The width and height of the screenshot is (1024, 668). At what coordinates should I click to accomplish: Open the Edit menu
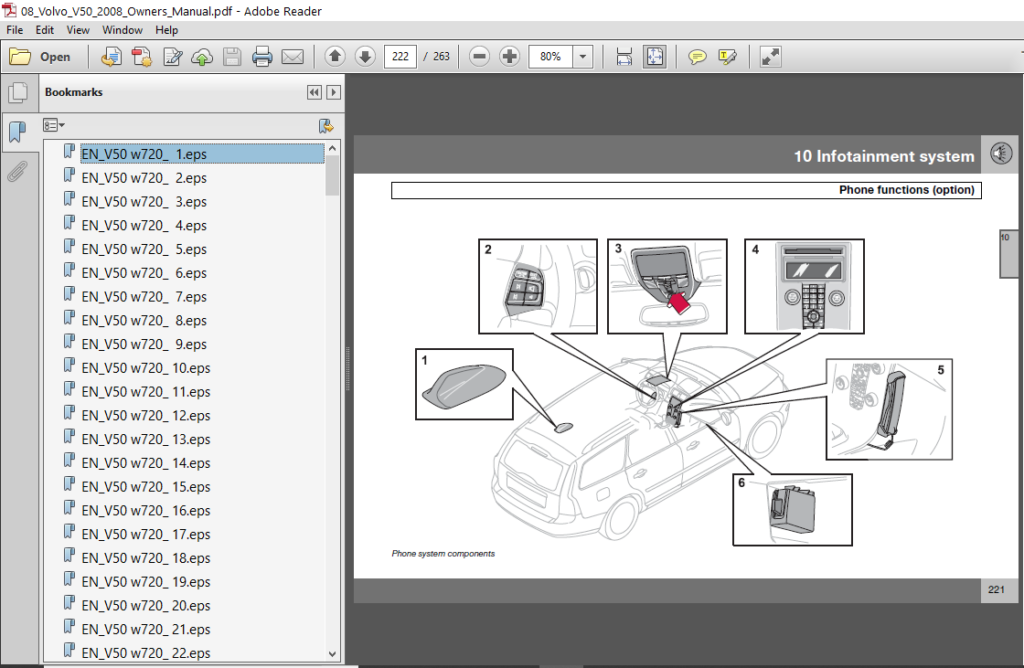tap(44, 30)
